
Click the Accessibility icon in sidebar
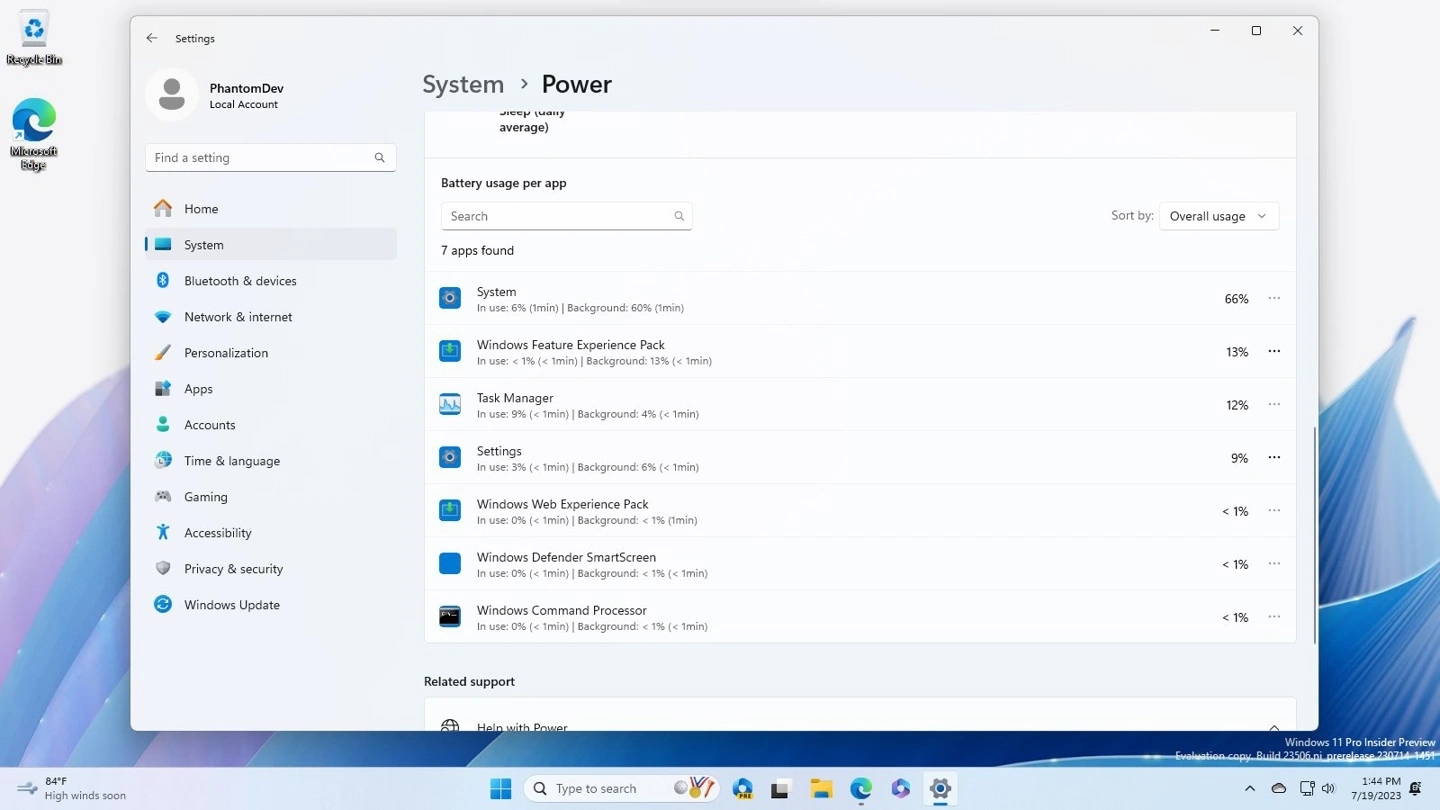[x=163, y=532]
